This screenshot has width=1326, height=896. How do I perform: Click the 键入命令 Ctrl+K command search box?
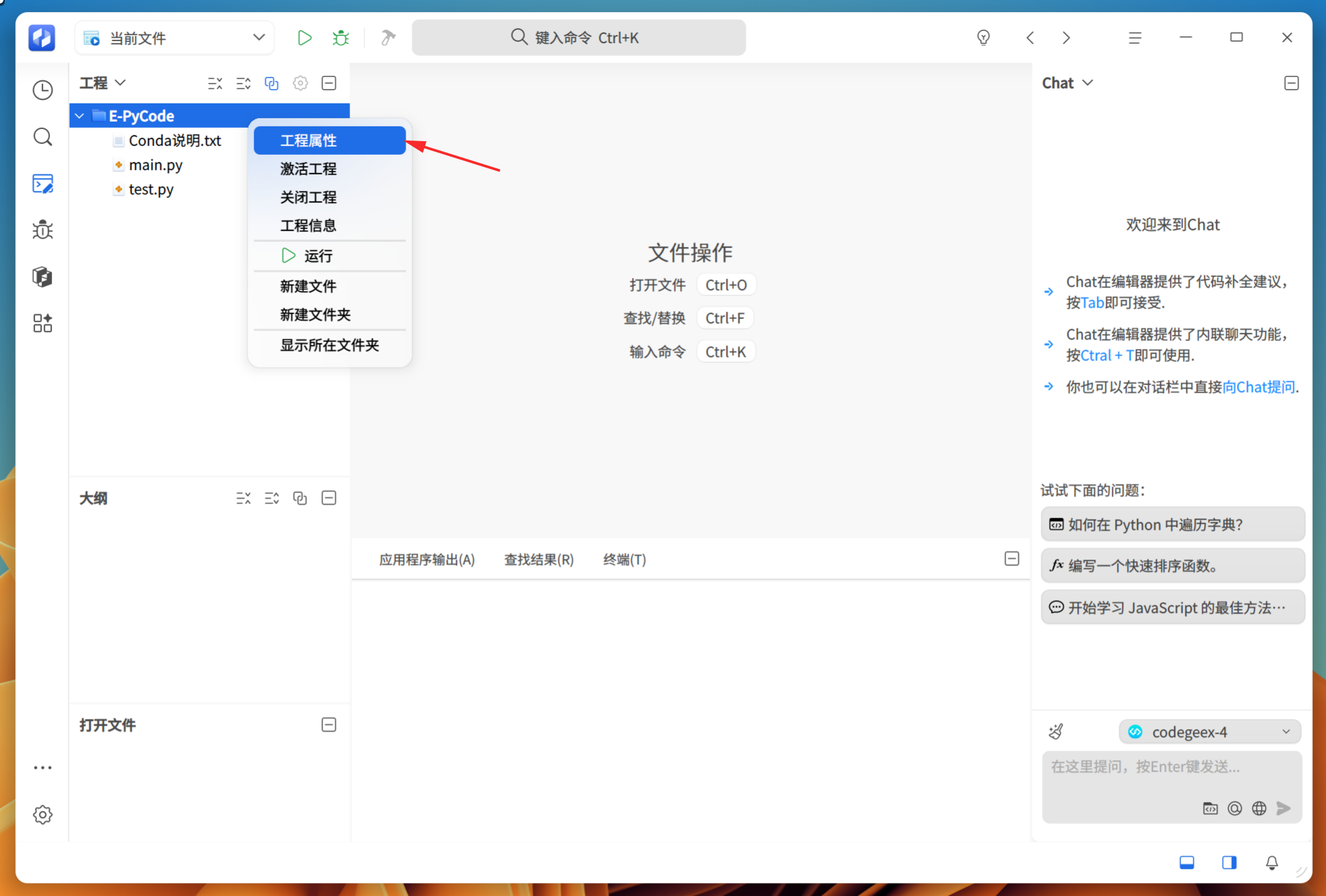coord(579,38)
